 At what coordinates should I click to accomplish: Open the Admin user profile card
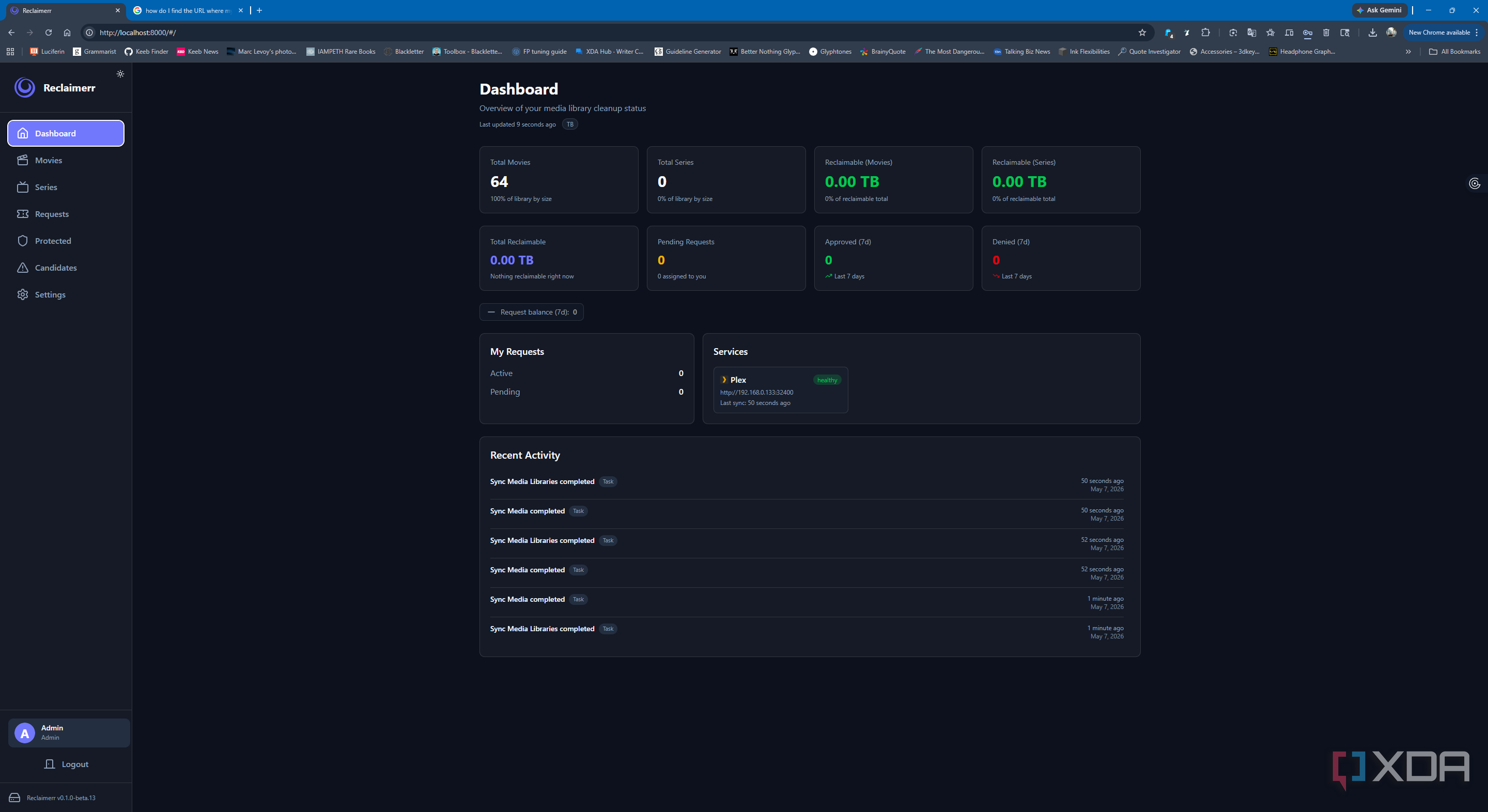(x=69, y=732)
